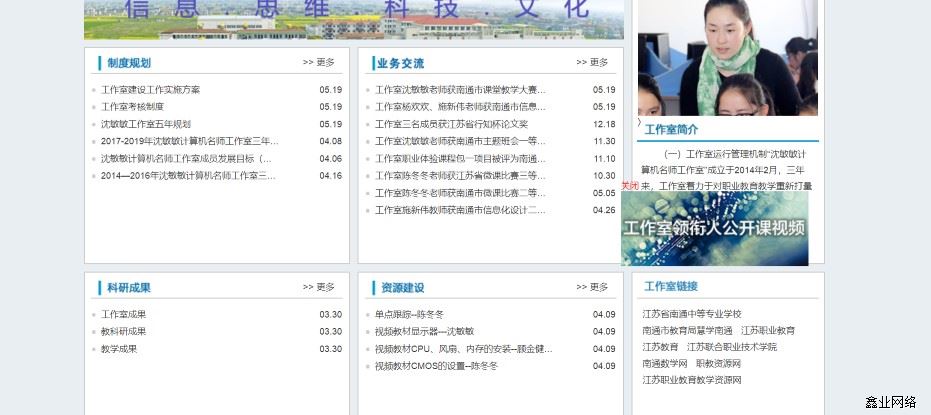This screenshot has width=931, height=415.
Task: Click the teacher photo above 工作室简介
Action: [727, 58]
